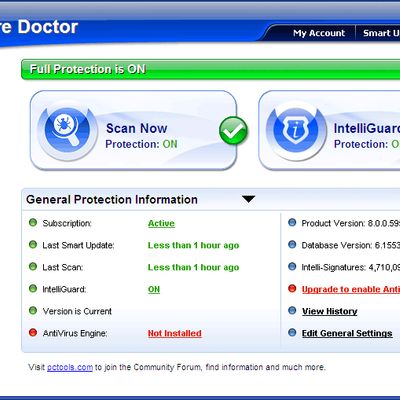Open the My Account tab
Screen dimensions: 400x400
(319, 33)
